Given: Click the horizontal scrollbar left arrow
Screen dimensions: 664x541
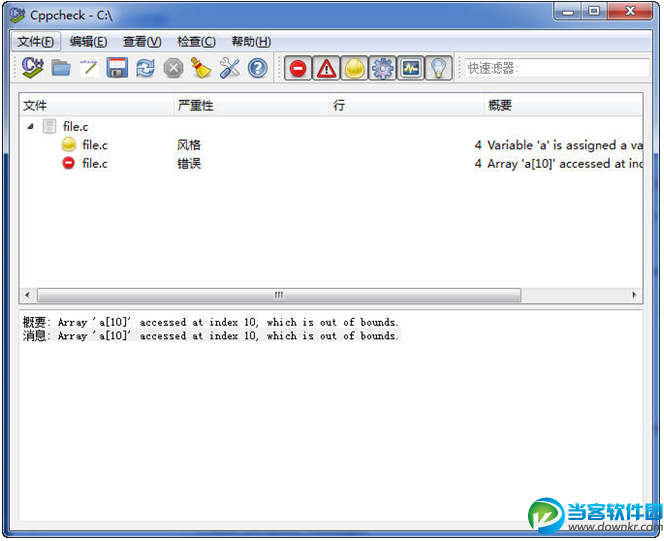Looking at the screenshot, I should coord(28,295).
